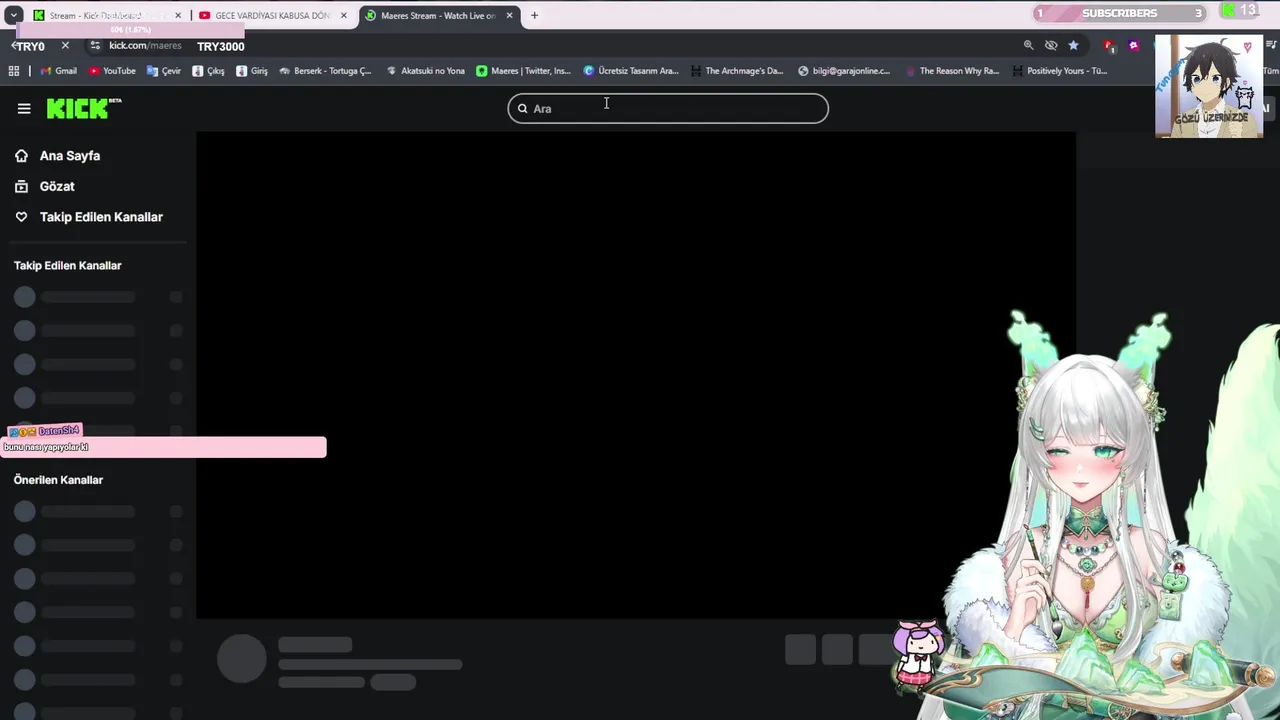Open the zoom magnifier icon
The width and height of the screenshot is (1280, 720).
pyautogui.click(x=1028, y=46)
